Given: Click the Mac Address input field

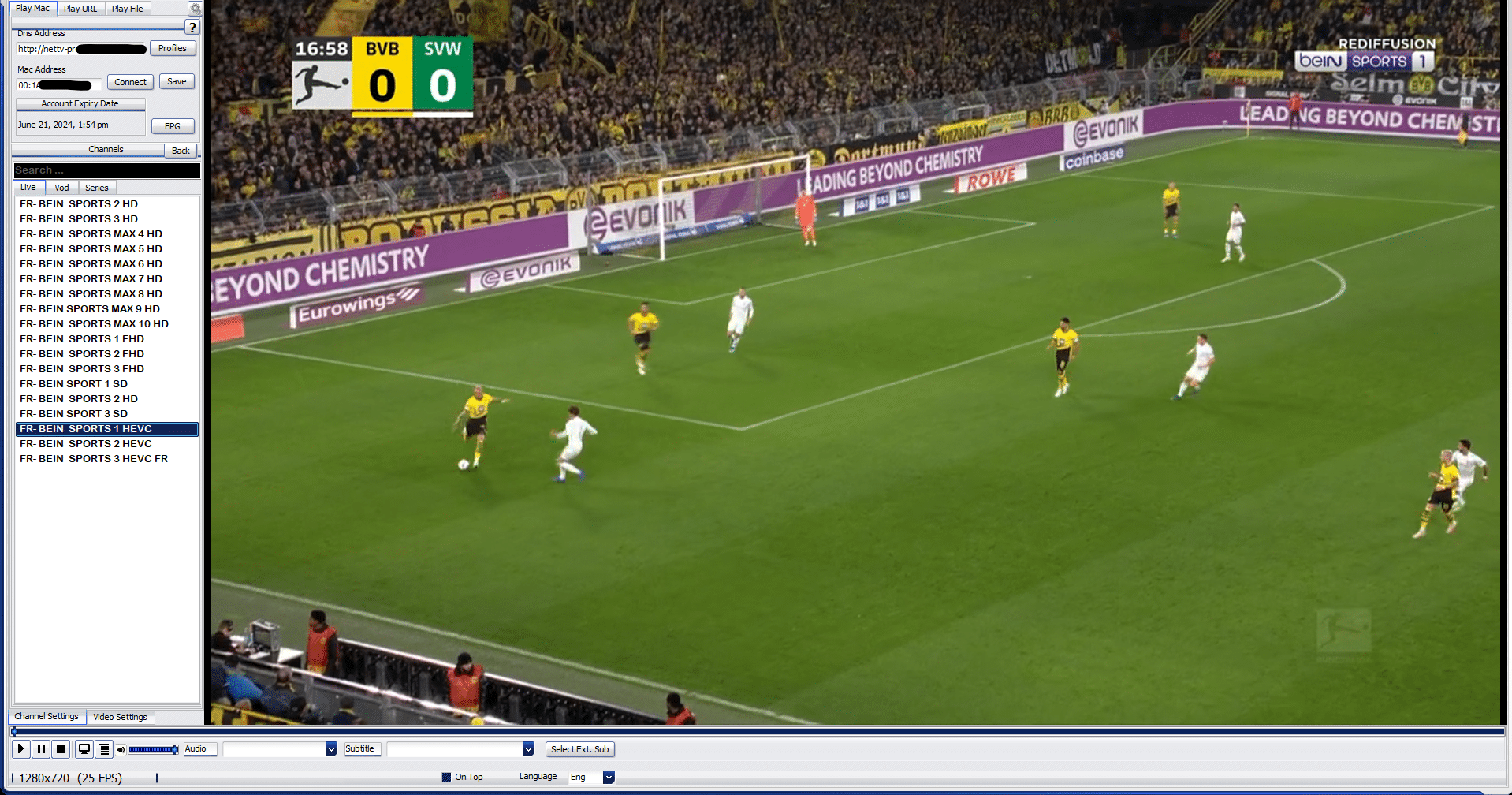Looking at the screenshot, I should (x=59, y=85).
